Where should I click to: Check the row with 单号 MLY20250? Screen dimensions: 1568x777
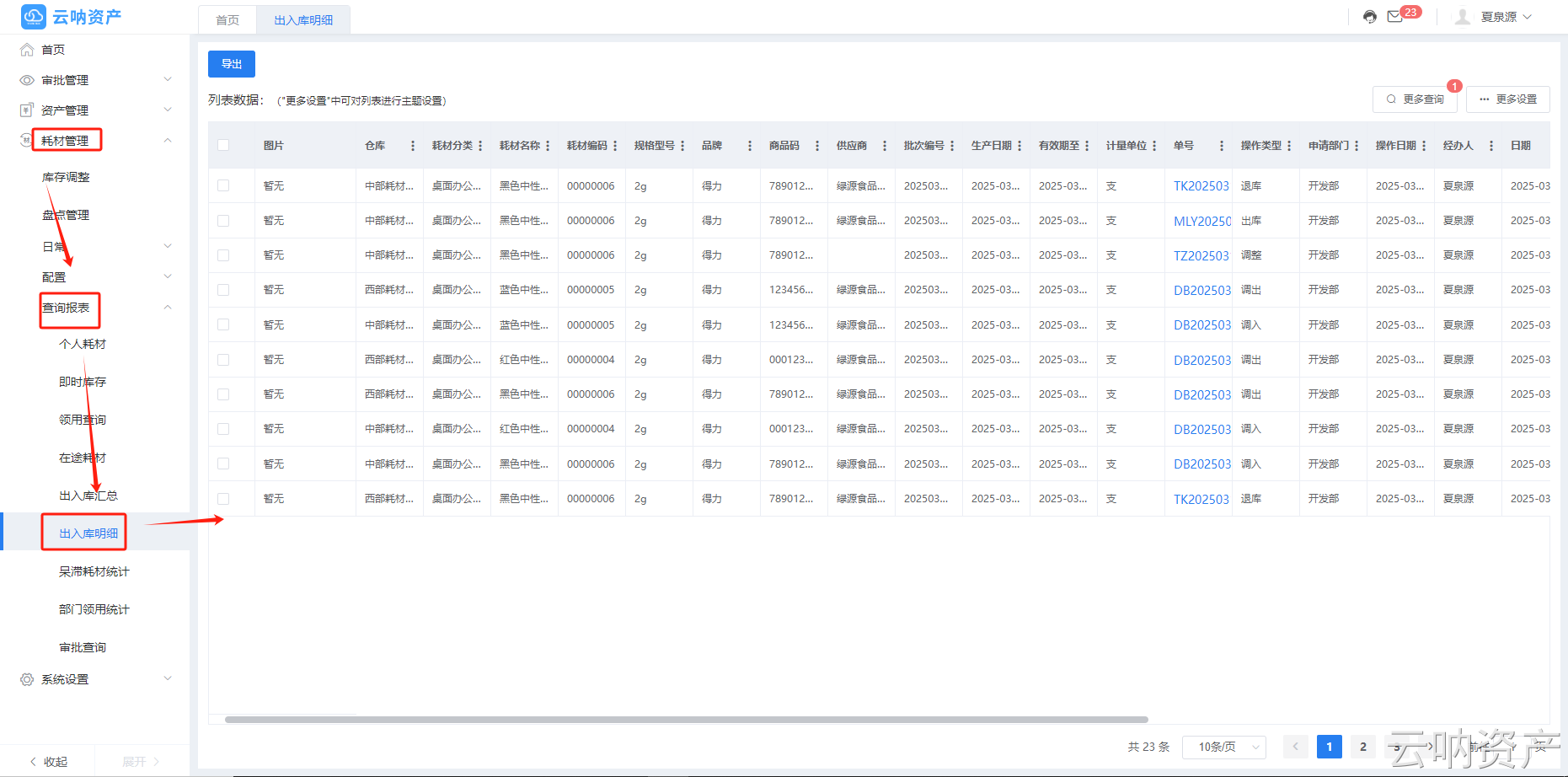click(223, 221)
